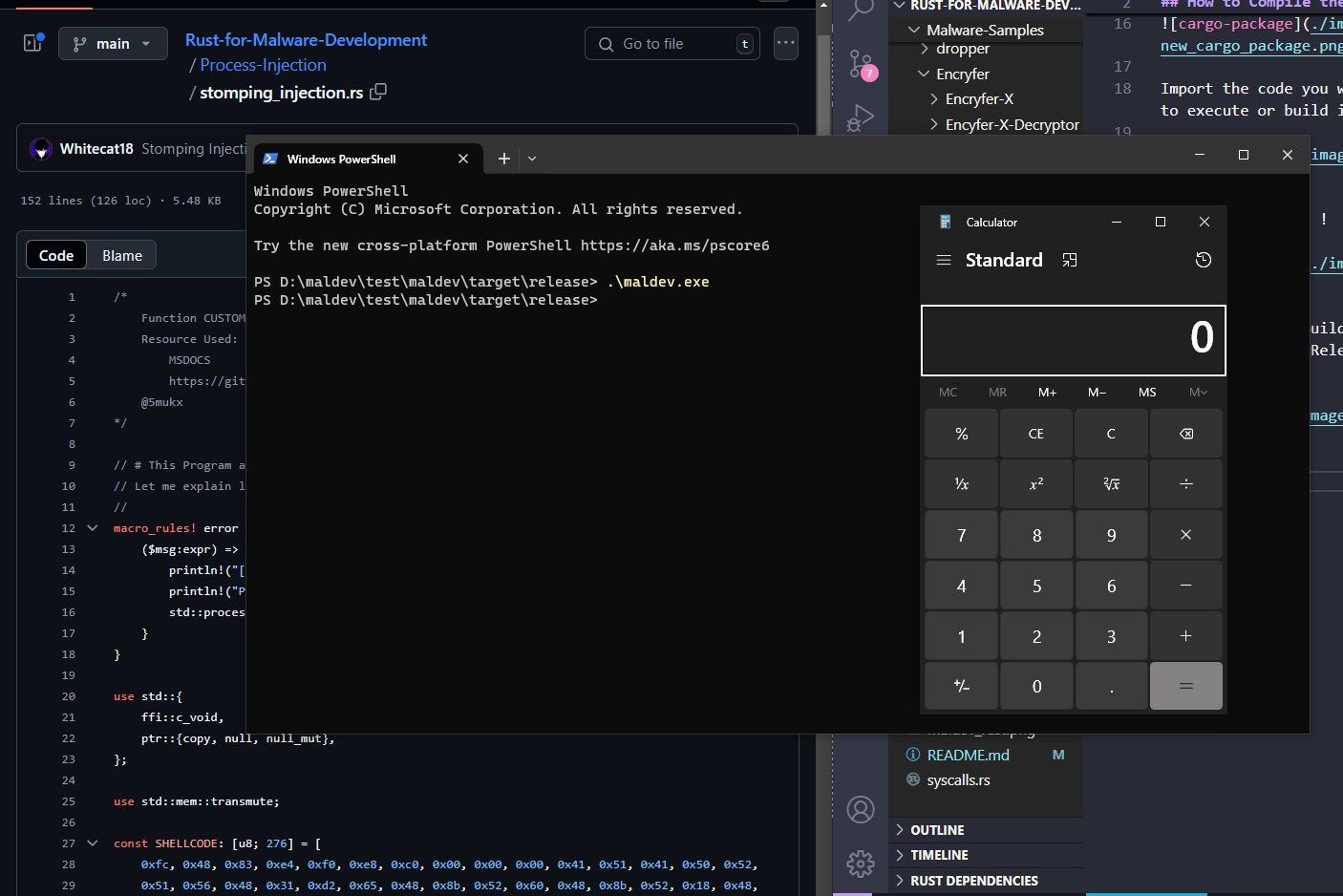This screenshot has height=896, width=1343.
Task: Click the percent key in Calculator
Action: pos(961,434)
